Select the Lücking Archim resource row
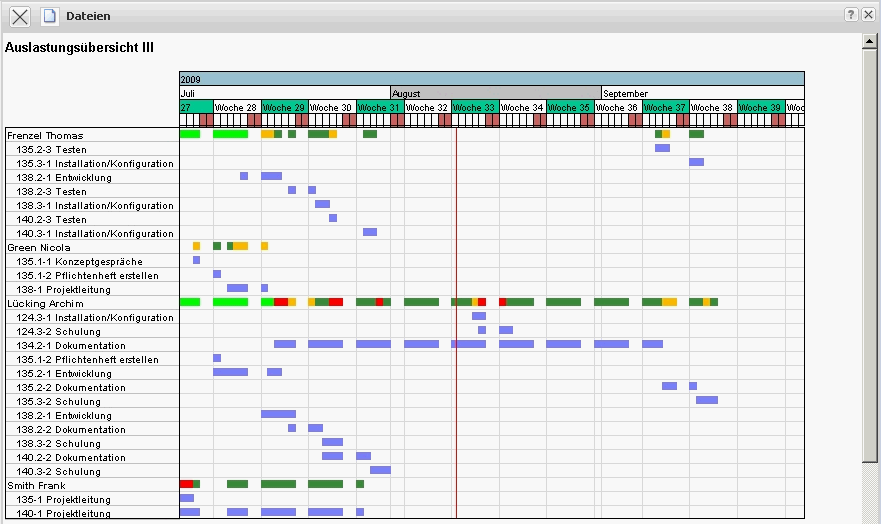Image resolution: width=881 pixels, height=524 pixels. point(45,303)
